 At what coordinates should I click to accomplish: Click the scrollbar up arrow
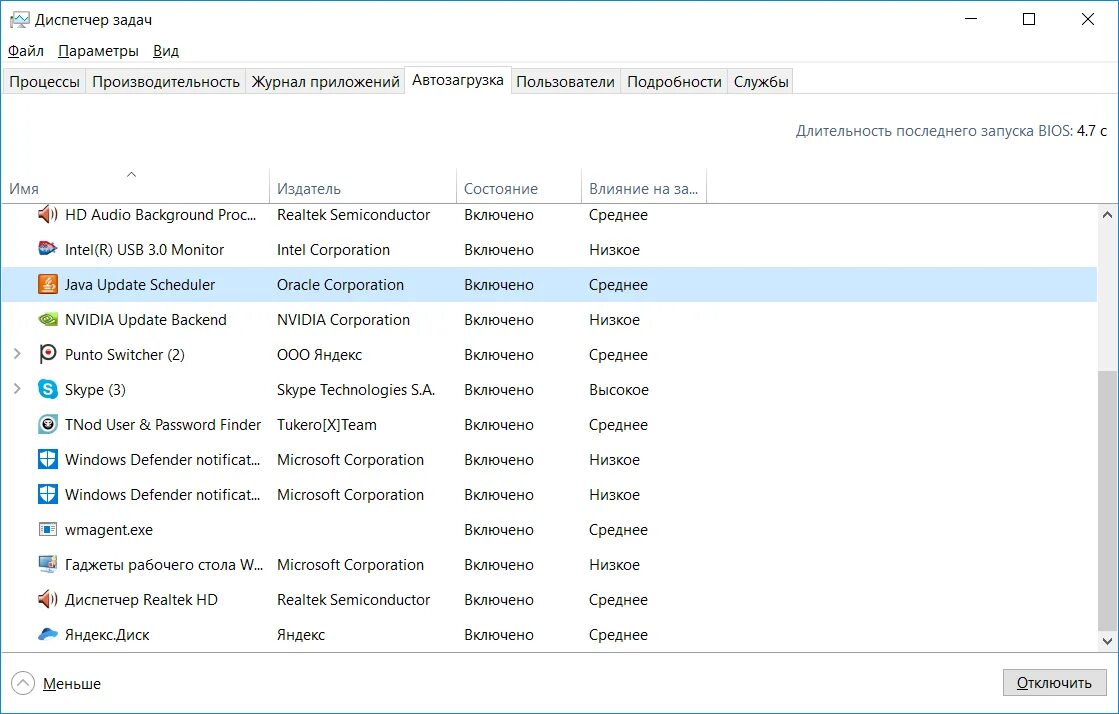tap(1107, 214)
